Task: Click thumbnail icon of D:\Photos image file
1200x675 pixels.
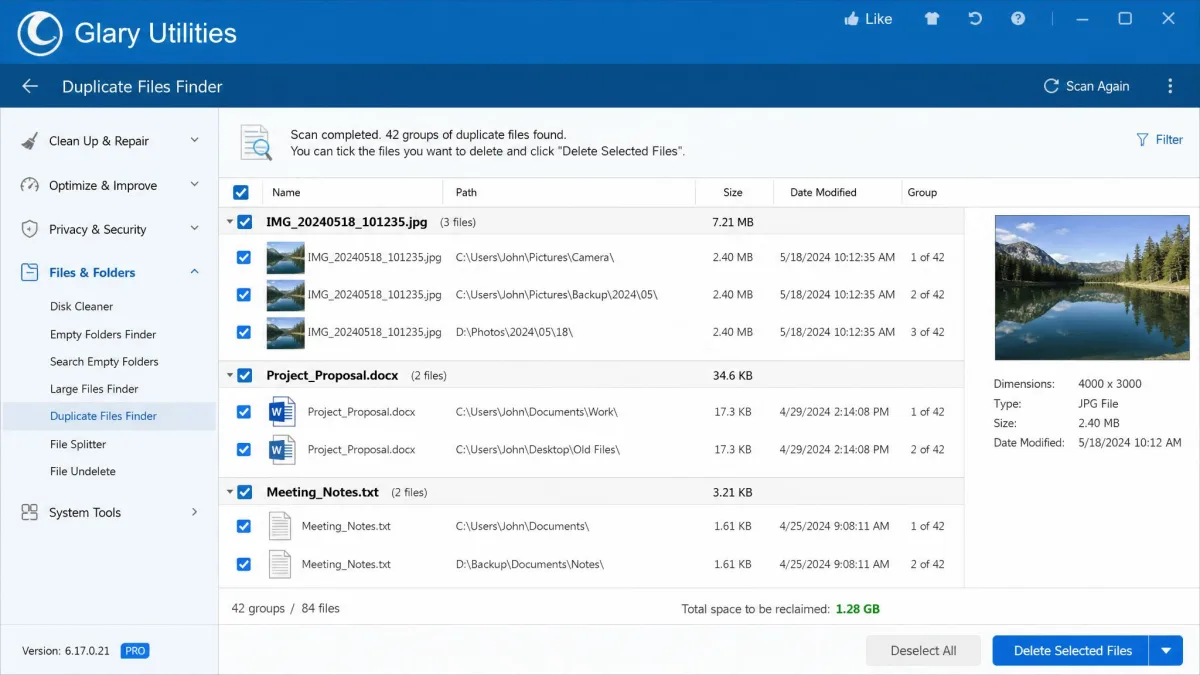Action: tap(285, 332)
